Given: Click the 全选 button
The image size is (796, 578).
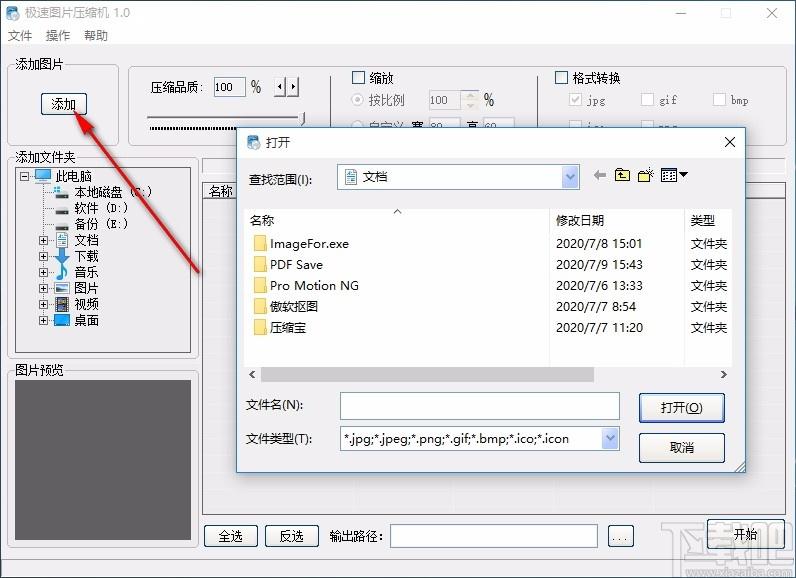Looking at the screenshot, I should click(230, 536).
